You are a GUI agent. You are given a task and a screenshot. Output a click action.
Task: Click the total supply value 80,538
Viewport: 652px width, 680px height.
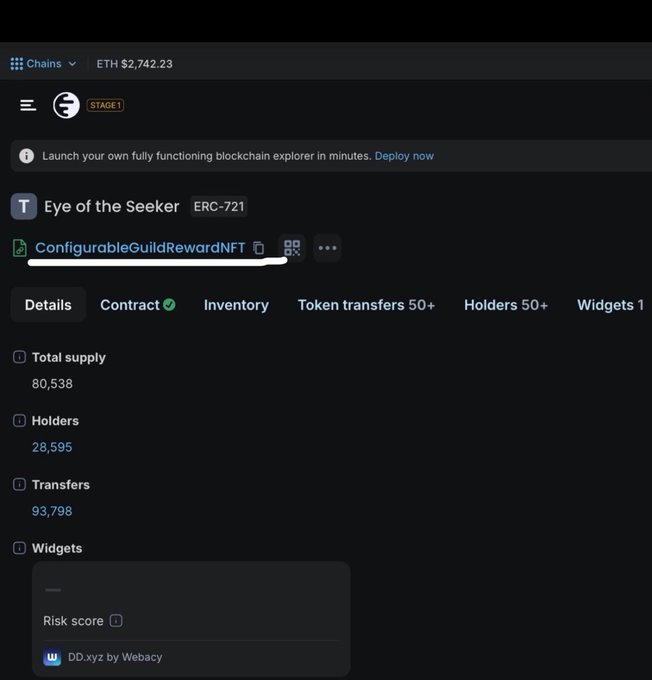point(52,384)
